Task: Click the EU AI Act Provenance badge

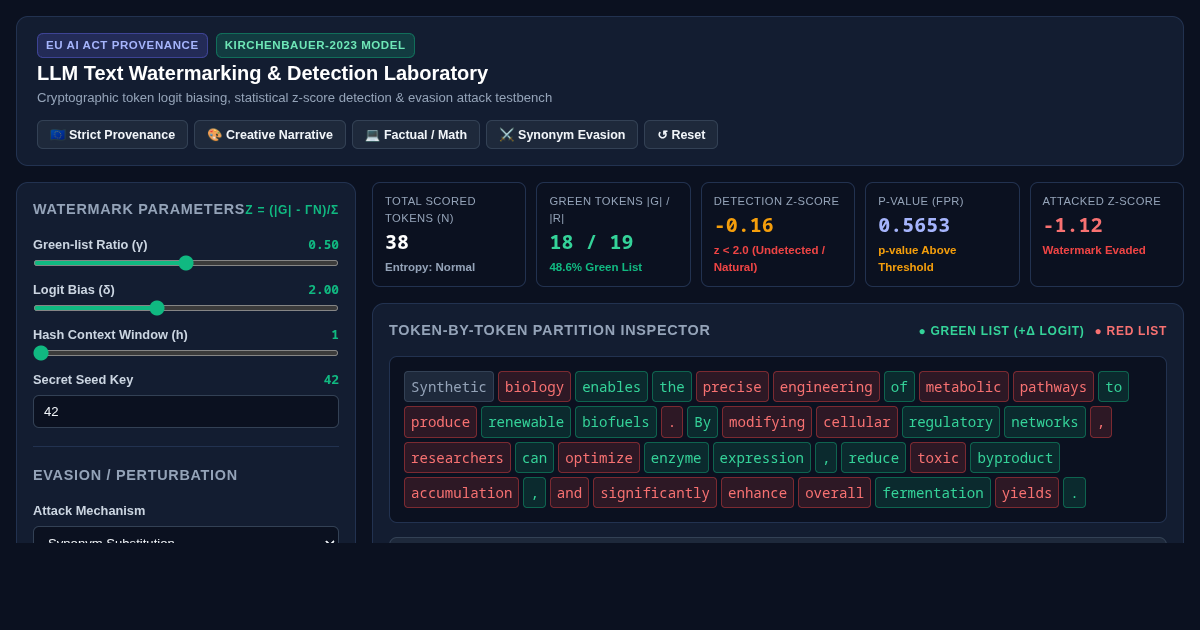Action: pos(122,45)
